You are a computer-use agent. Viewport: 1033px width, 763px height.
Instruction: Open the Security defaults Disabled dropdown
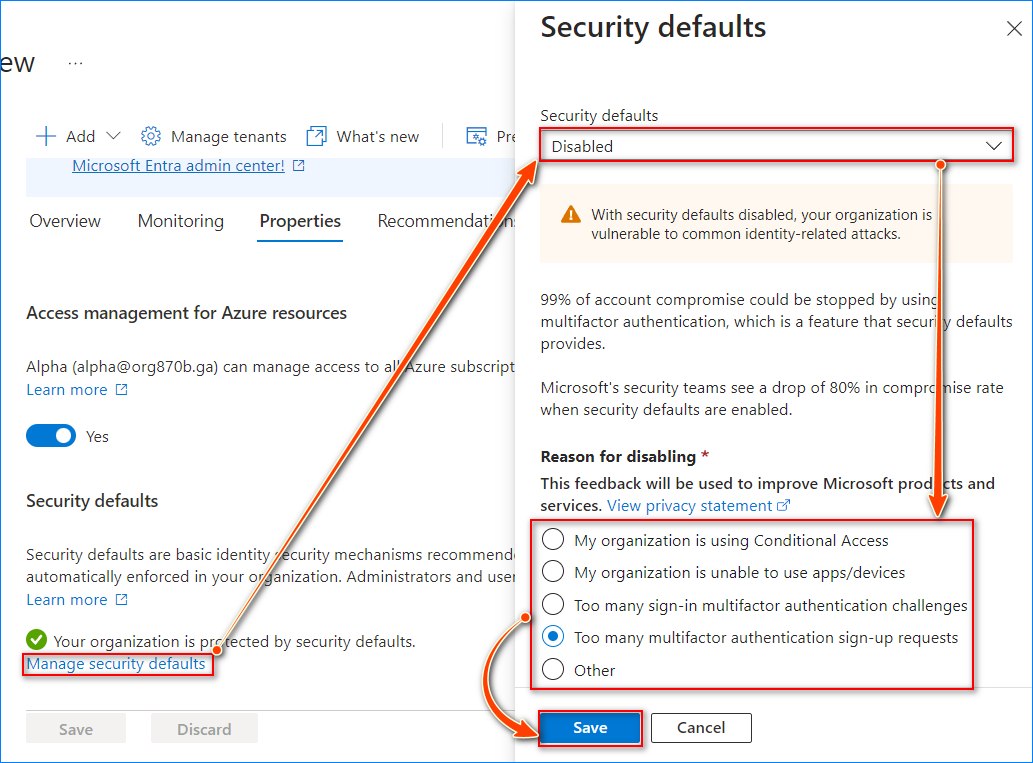[776, 146]
